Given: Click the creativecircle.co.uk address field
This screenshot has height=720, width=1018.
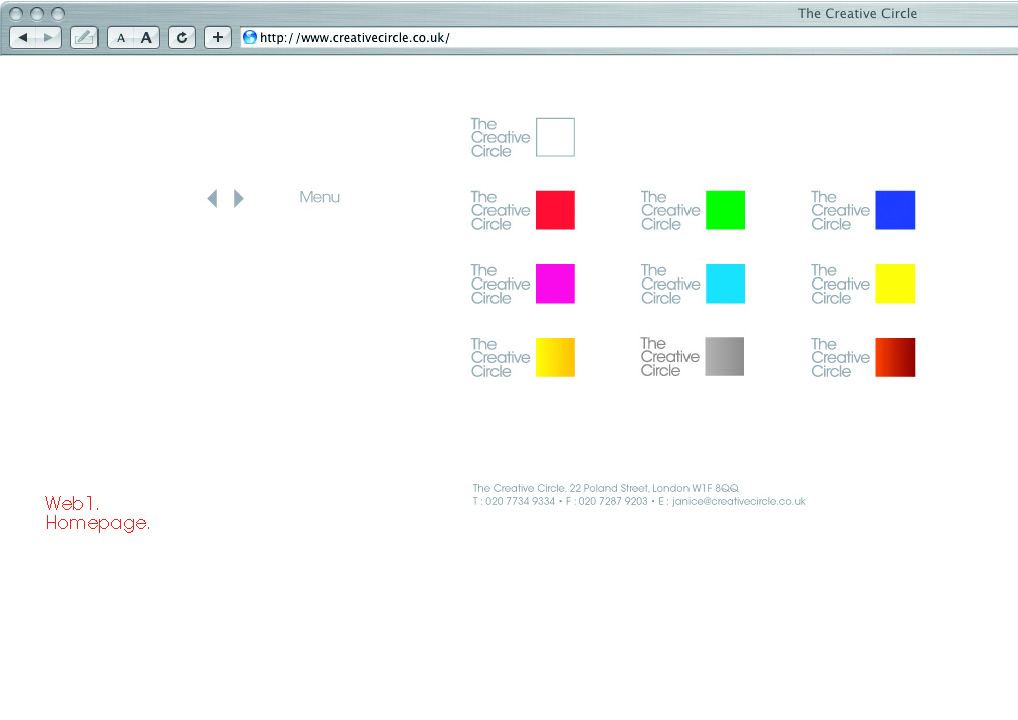Looking at the screenshot, I should [x=600, y=38].
